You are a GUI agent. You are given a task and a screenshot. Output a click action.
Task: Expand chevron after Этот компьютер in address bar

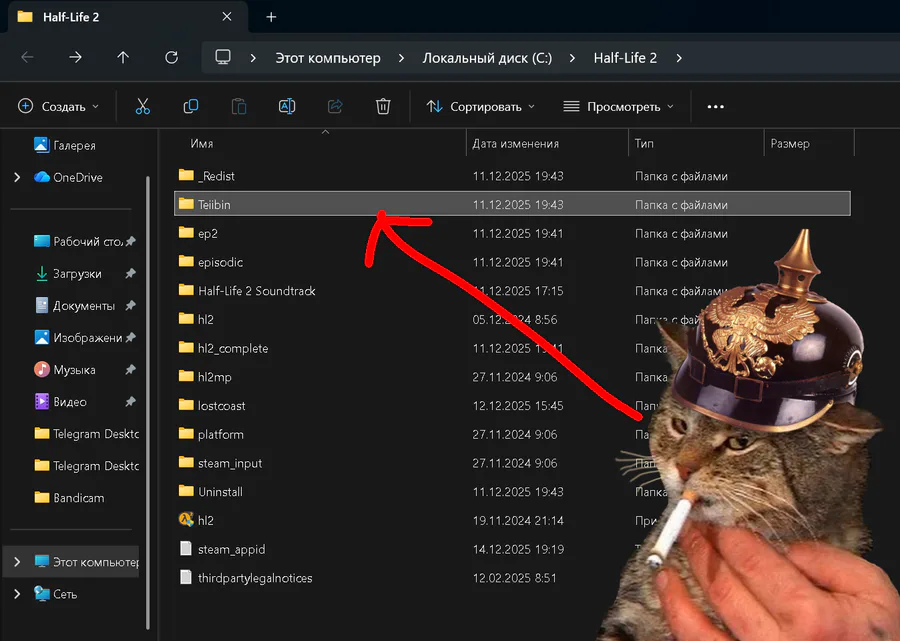(401, 58)
